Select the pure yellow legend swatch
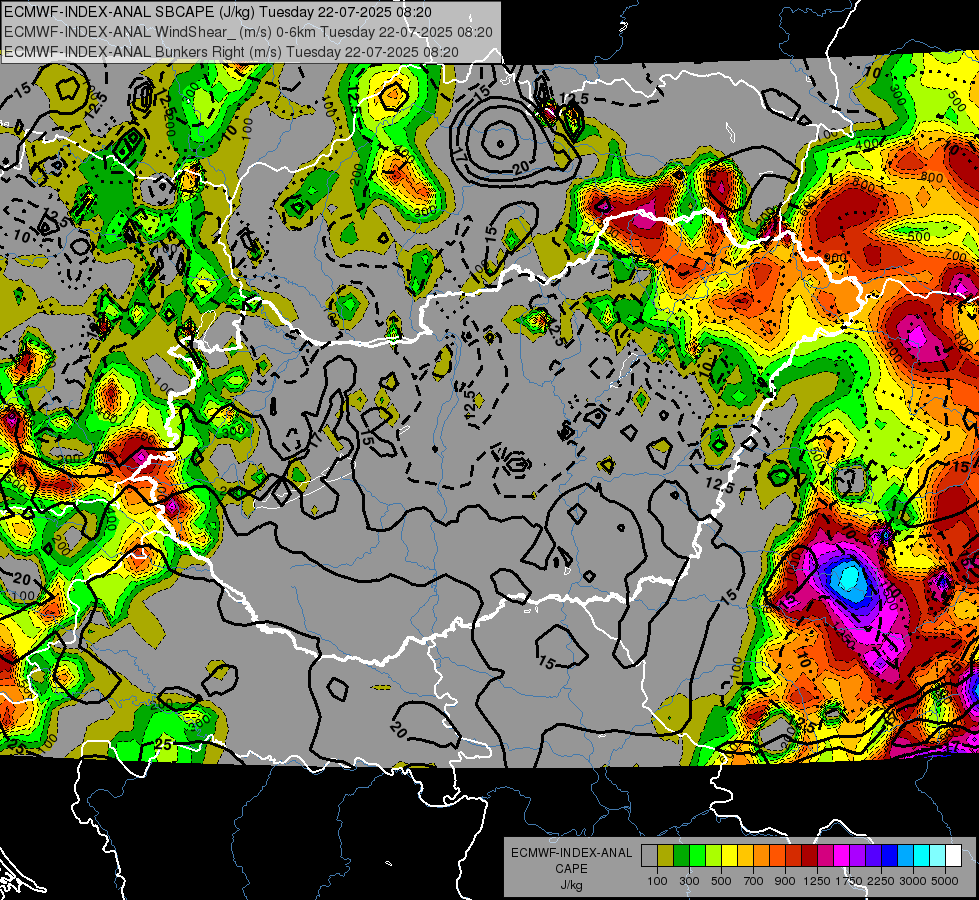The width and height of the screenshot is (979, 900). click(729, 856)
